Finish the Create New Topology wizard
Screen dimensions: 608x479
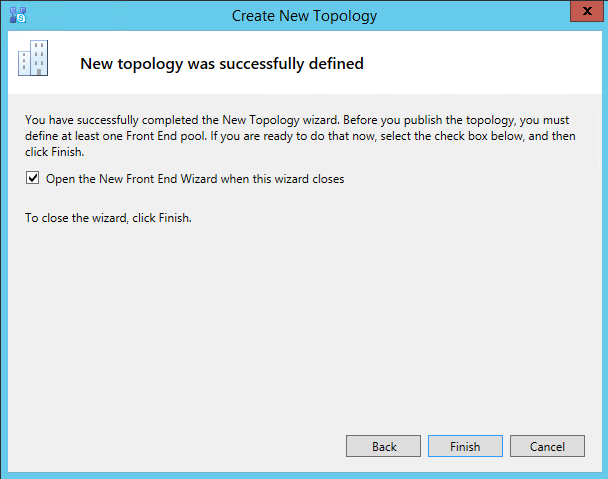point(465,446)
